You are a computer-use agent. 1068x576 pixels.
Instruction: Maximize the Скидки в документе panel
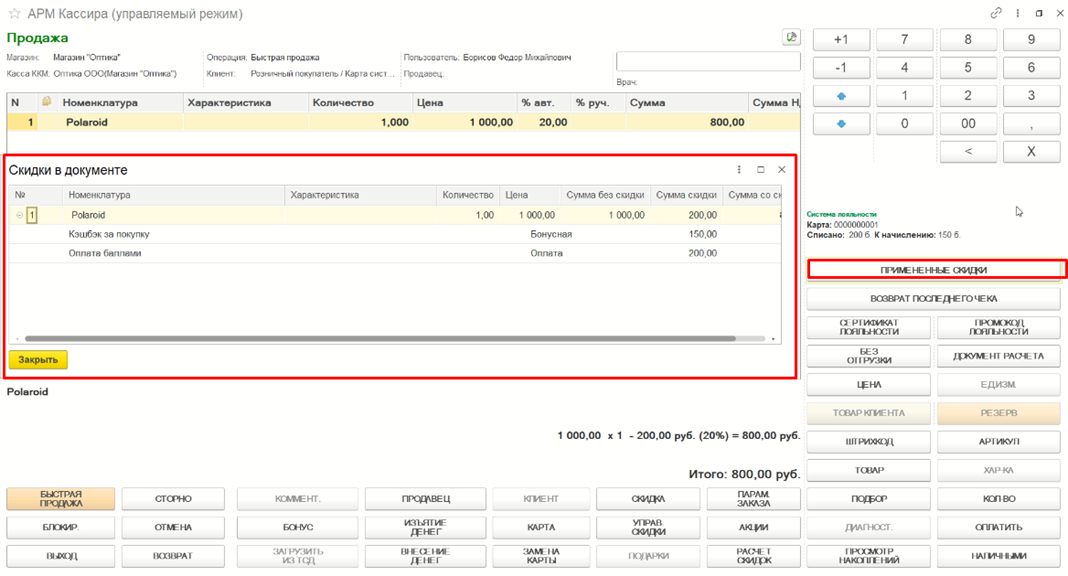(x=761, y=170)
